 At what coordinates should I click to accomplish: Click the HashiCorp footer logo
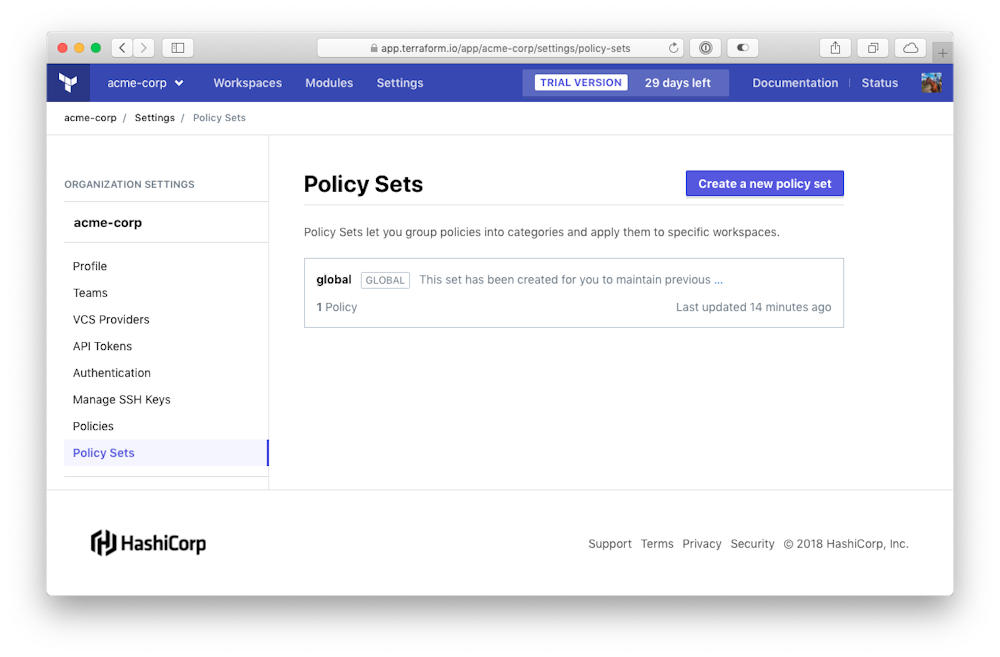[148, 543]
